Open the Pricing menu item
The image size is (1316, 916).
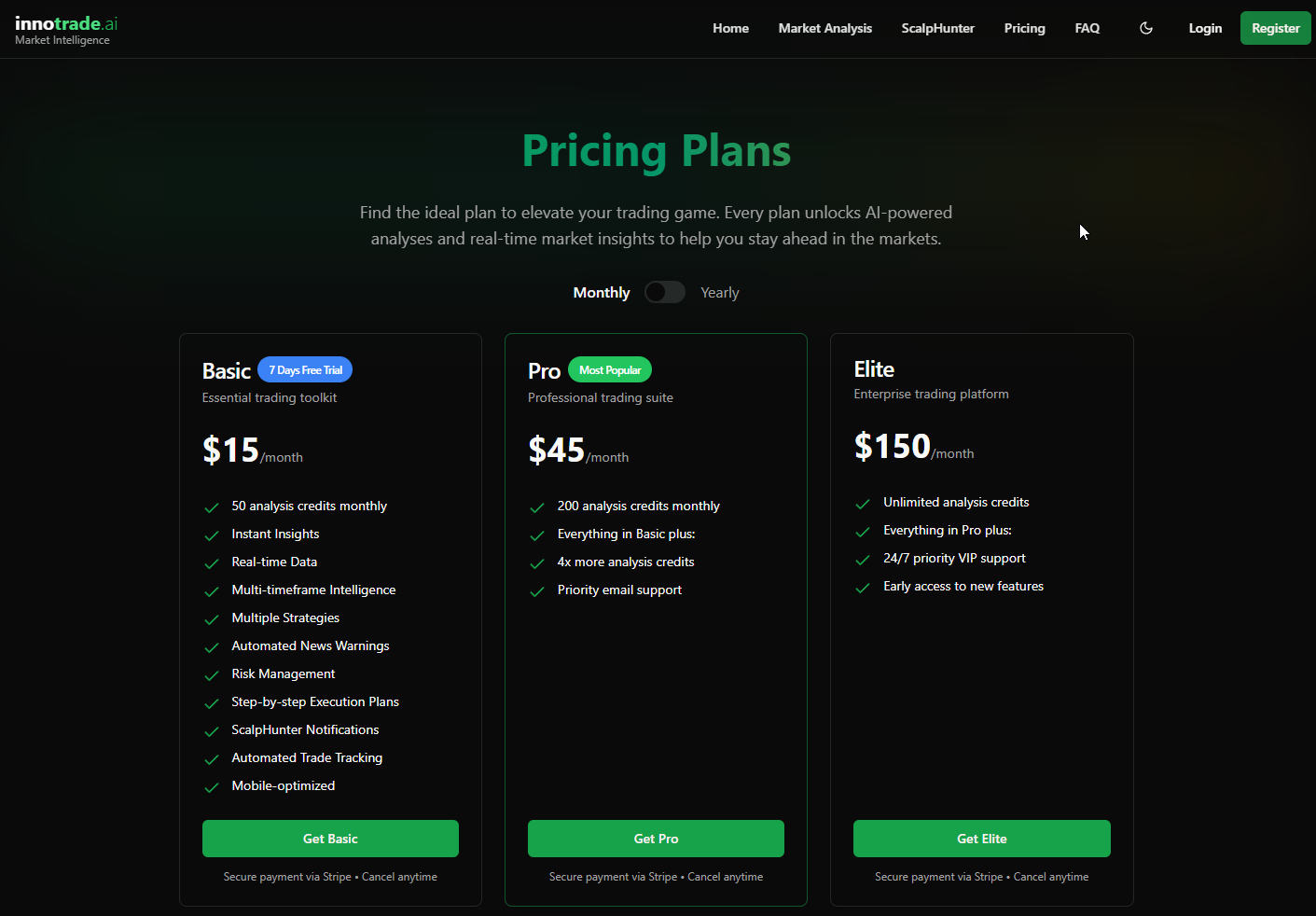(1024, 28)
